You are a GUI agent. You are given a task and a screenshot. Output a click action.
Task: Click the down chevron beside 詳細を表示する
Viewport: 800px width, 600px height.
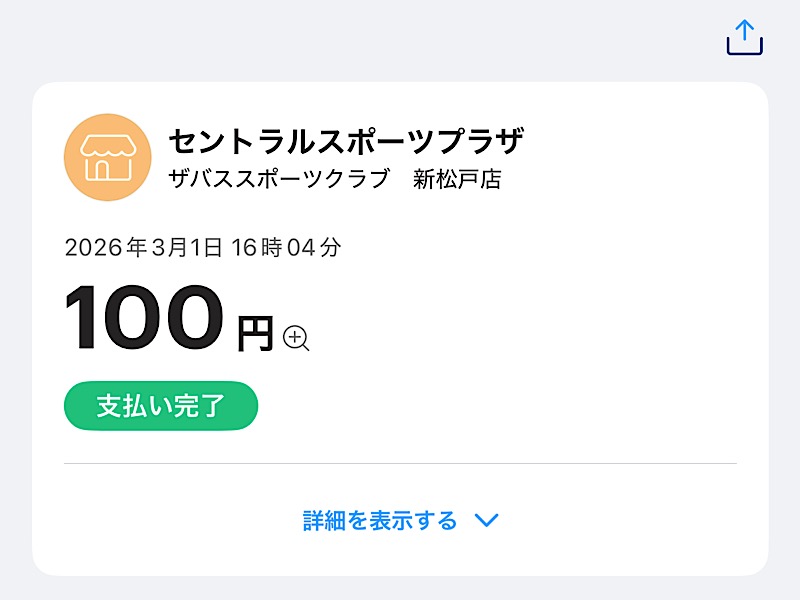(486, 520)
